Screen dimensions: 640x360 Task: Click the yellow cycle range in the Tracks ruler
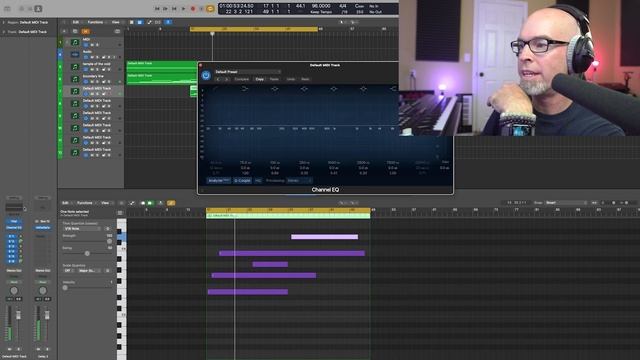(x=254, y=29)
